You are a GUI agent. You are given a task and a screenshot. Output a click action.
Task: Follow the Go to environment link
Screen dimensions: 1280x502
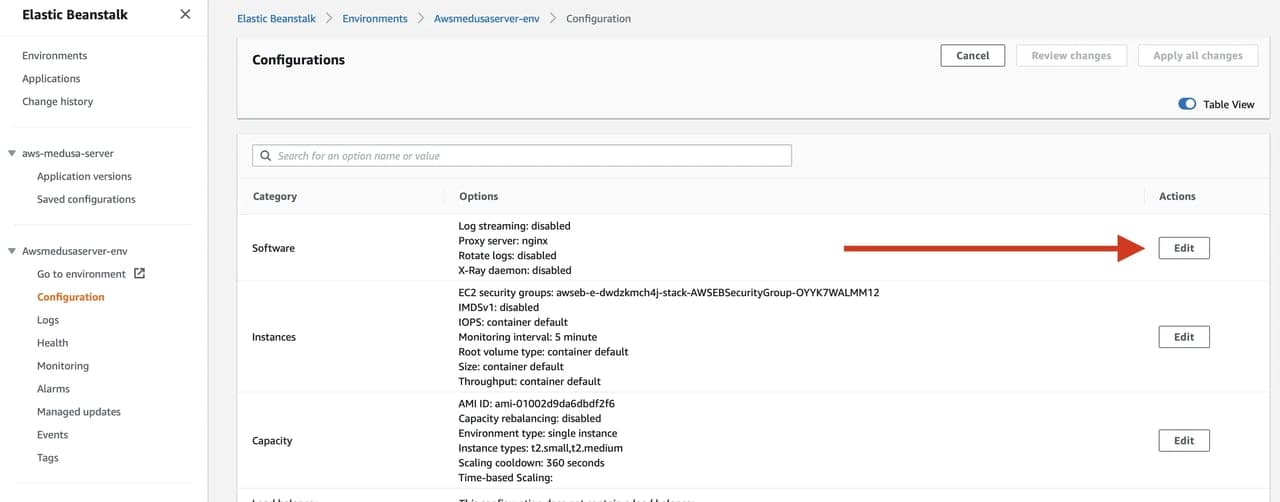tap(81, 274)
